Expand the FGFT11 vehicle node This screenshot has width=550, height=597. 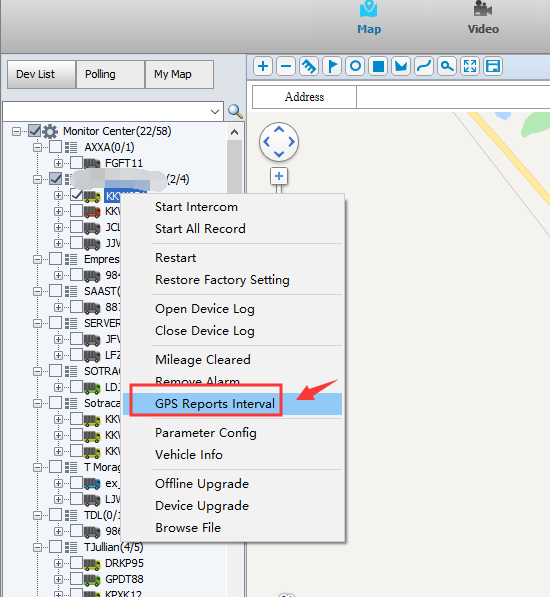(x=58, y=164)
